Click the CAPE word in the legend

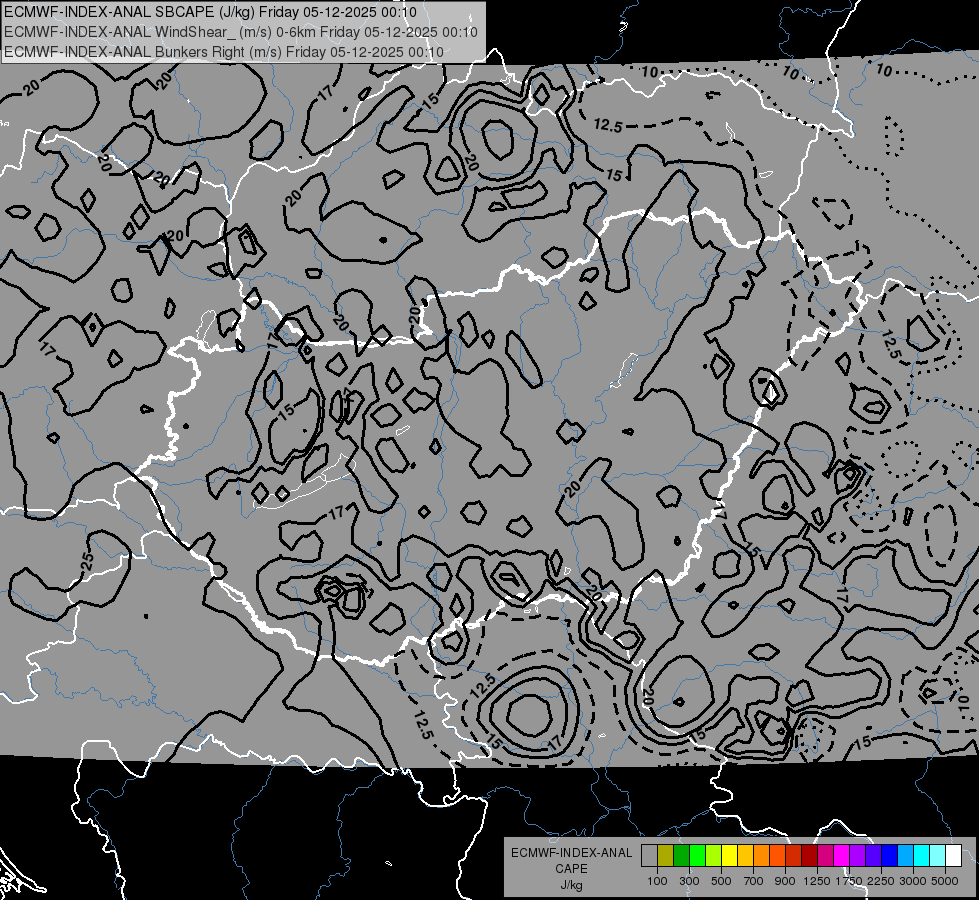coord(572,869)
